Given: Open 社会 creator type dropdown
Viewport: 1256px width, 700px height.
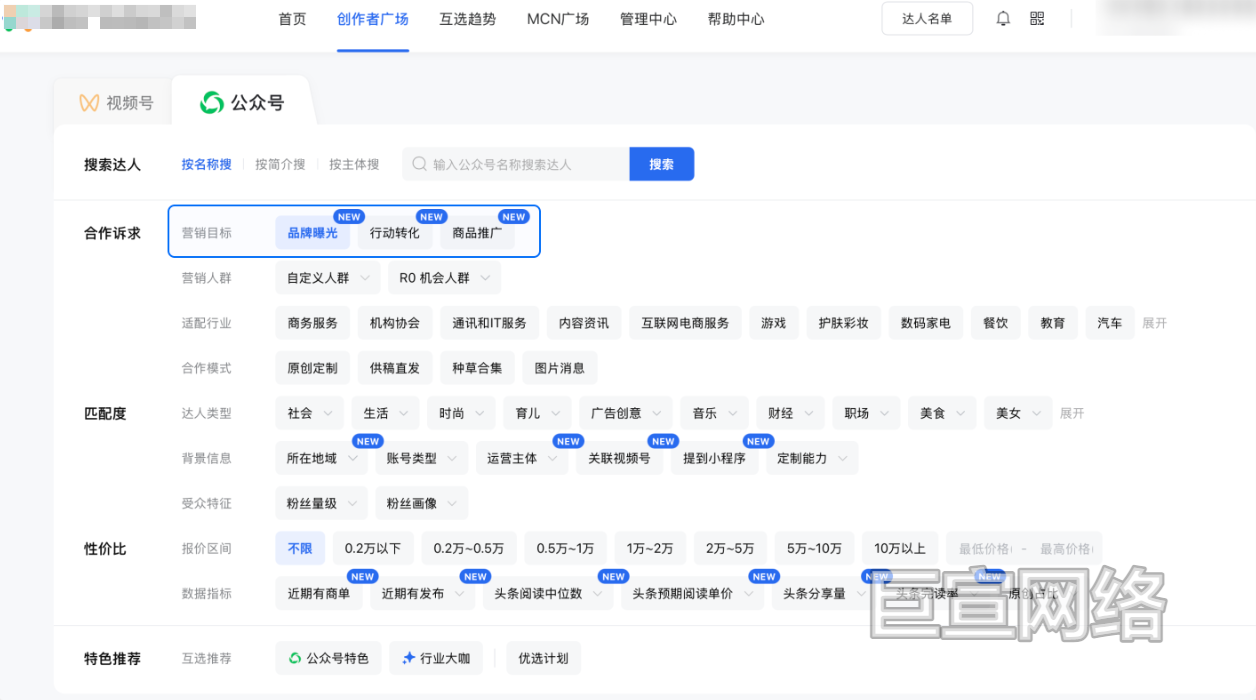Looking at the screenshot, I should (x=310, y=413).
